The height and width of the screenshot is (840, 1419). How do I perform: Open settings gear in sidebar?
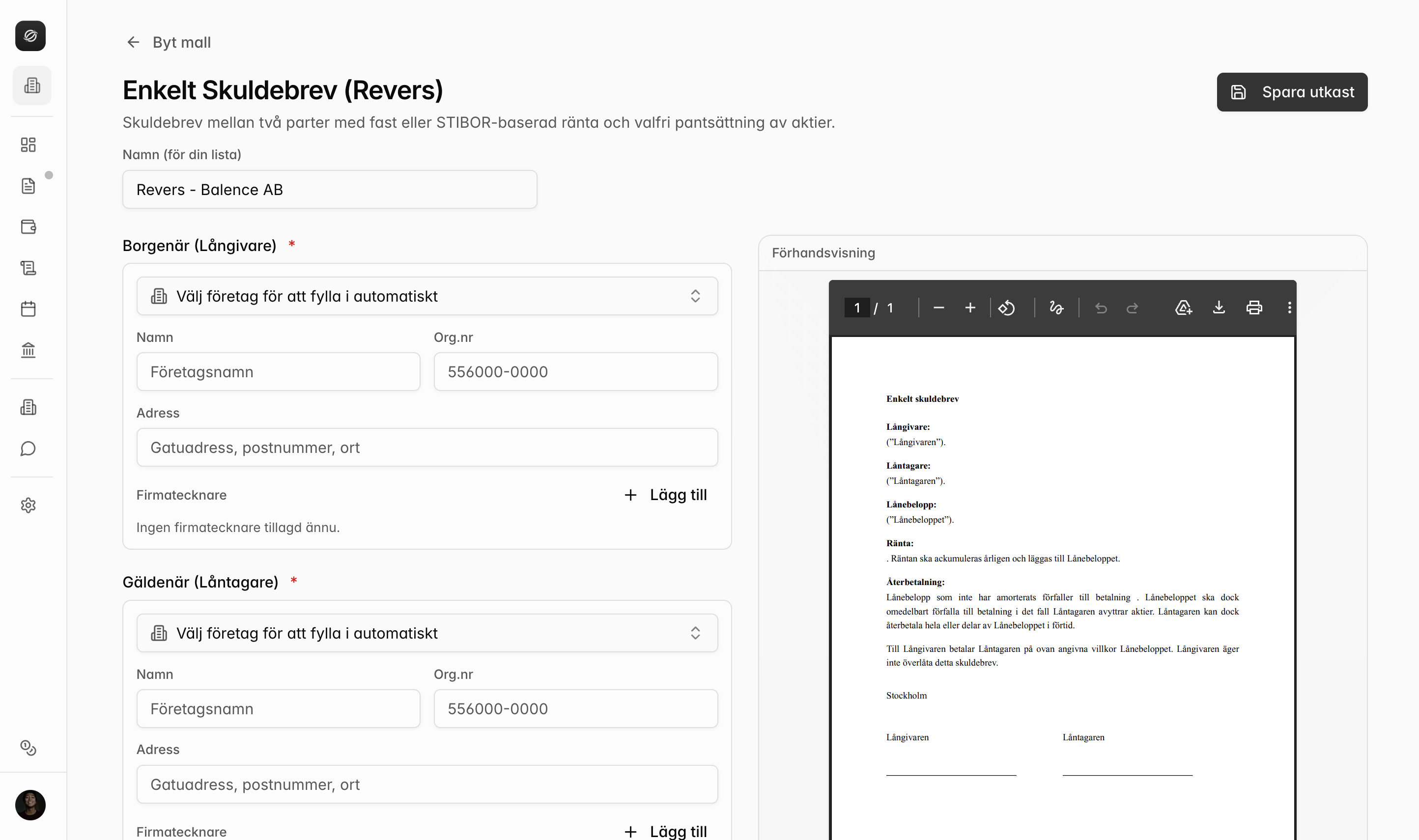[x=28, y=505]
